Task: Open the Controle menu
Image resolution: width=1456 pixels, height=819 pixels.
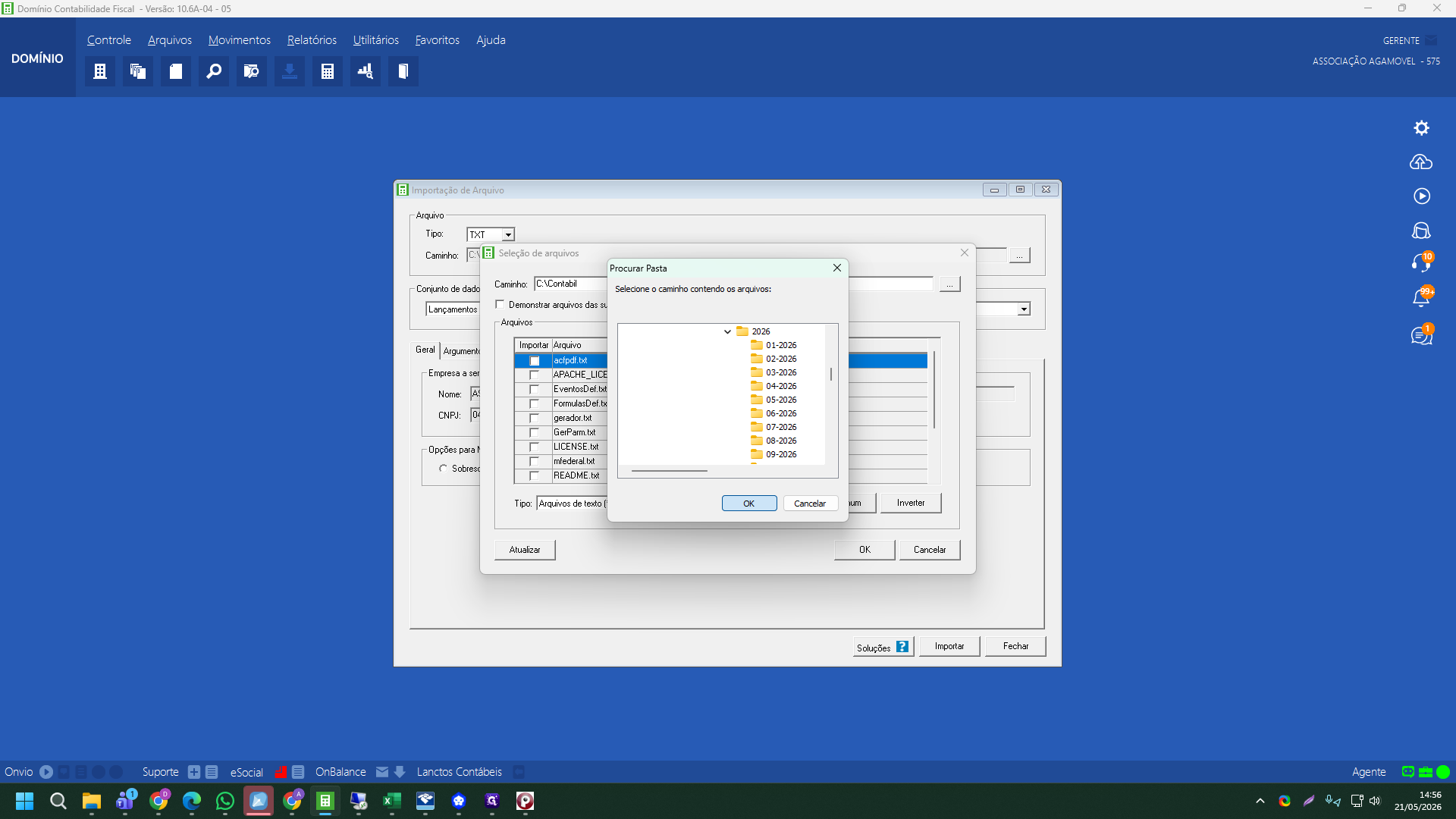Action: [x=109, y=40]
